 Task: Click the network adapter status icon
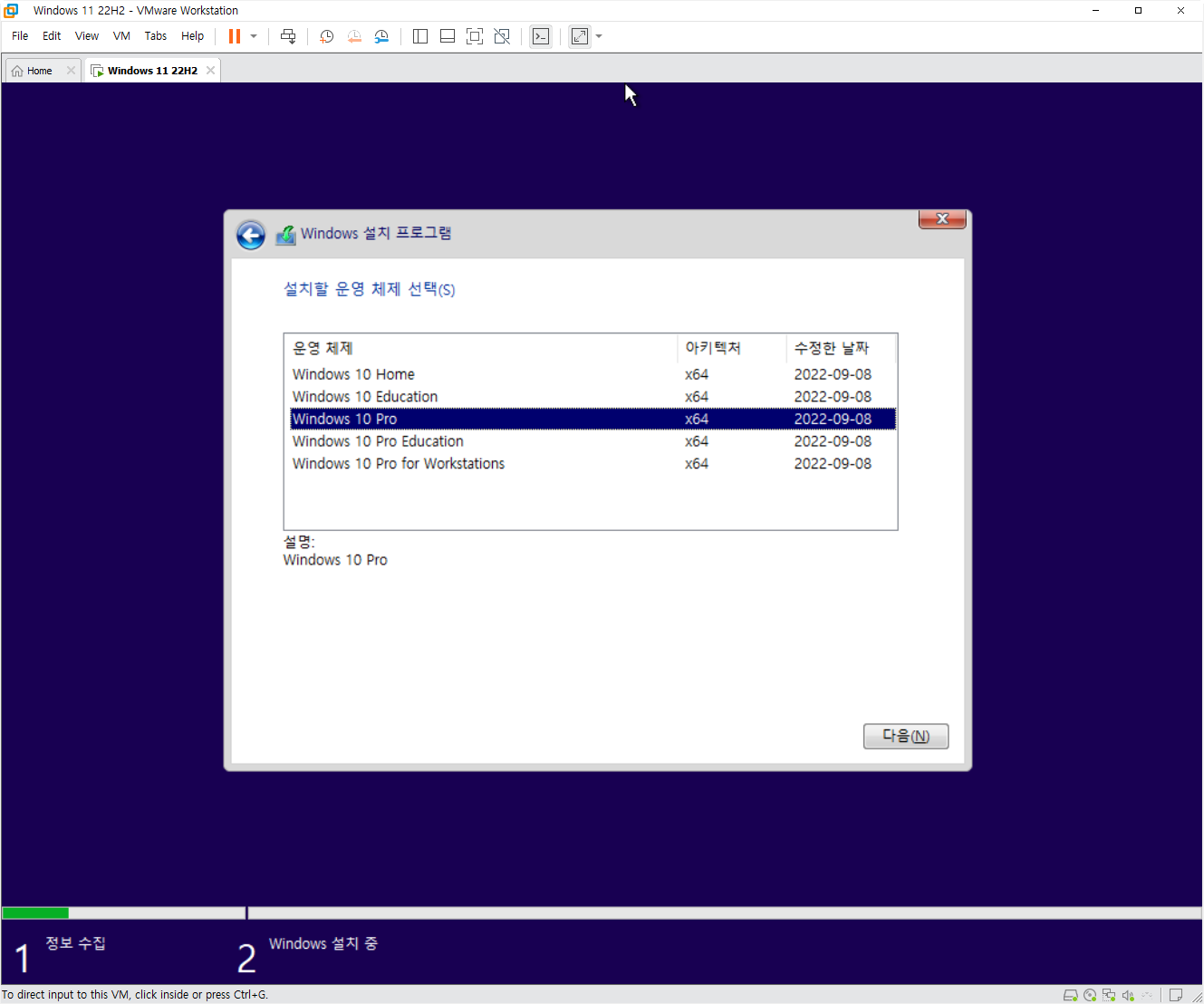click(x=1109, y=995)
